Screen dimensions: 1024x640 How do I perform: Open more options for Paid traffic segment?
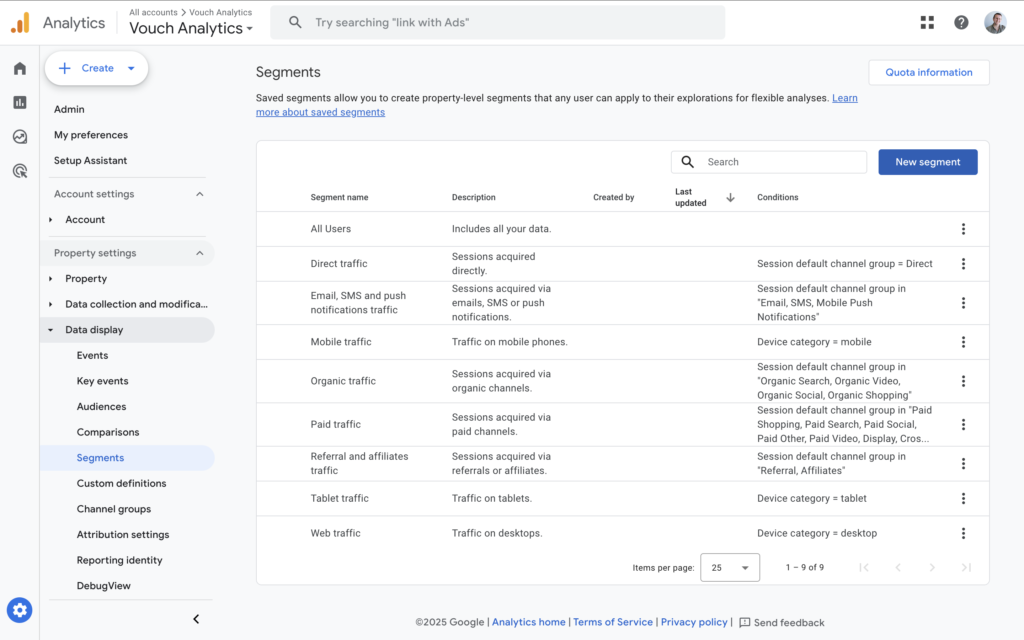963,424
